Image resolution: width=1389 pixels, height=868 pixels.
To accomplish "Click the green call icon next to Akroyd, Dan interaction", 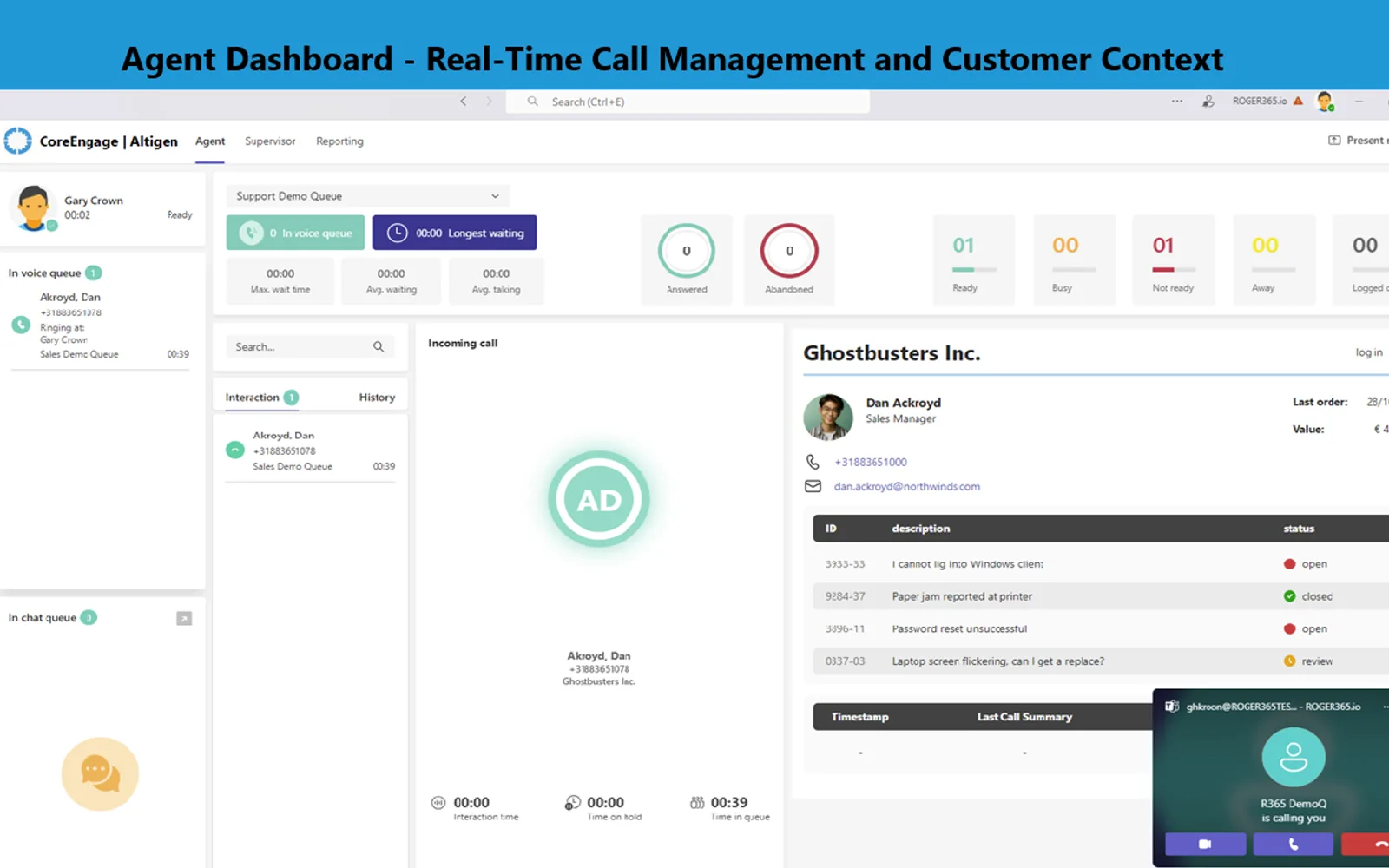I will click(x=235, y=450).
